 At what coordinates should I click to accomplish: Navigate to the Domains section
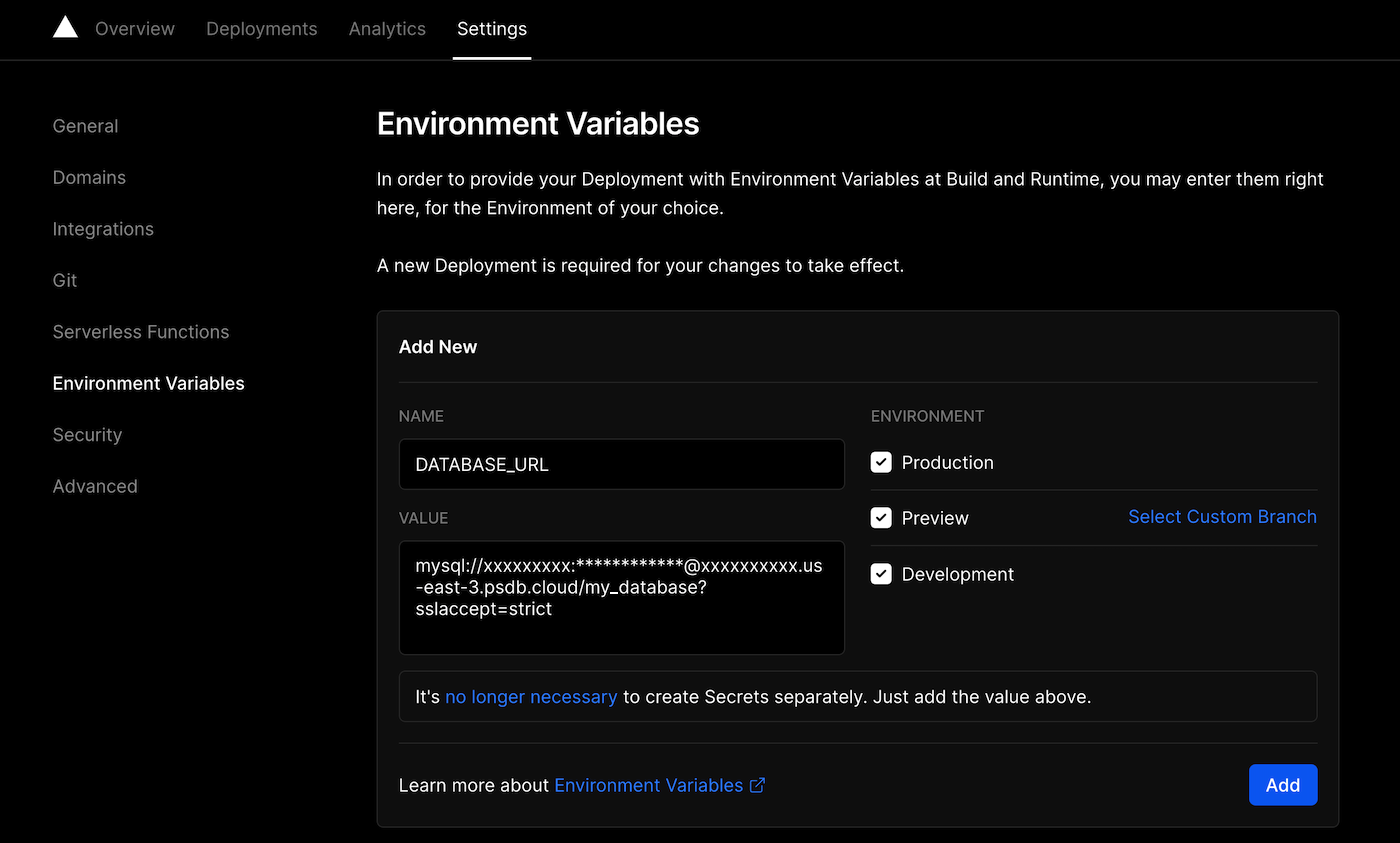click(89, 177)
